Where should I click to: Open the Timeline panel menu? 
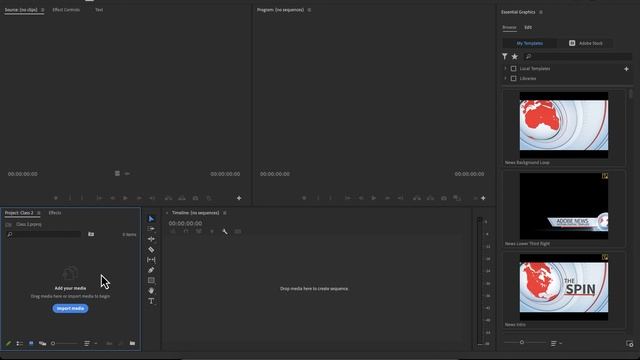[224, 213]
